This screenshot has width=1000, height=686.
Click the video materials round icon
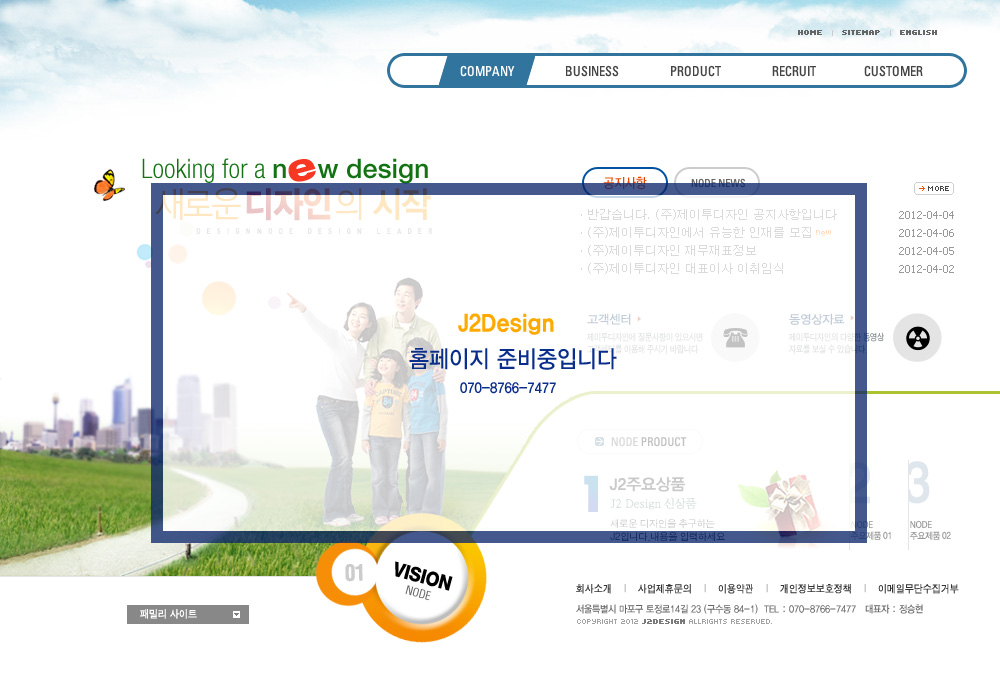[x=917, y=337]
